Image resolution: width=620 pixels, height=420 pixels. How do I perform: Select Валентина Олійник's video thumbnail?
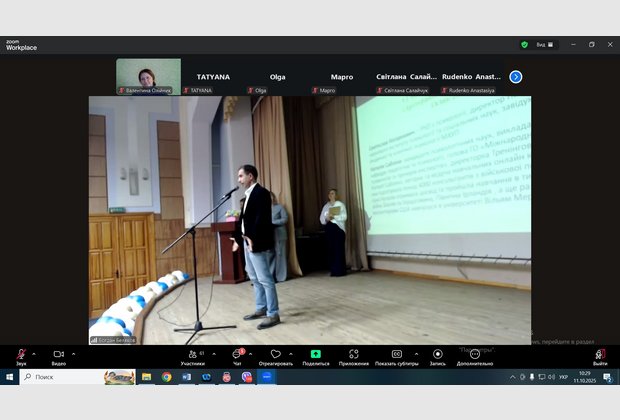pyautogui.click(x=148, y=74)
